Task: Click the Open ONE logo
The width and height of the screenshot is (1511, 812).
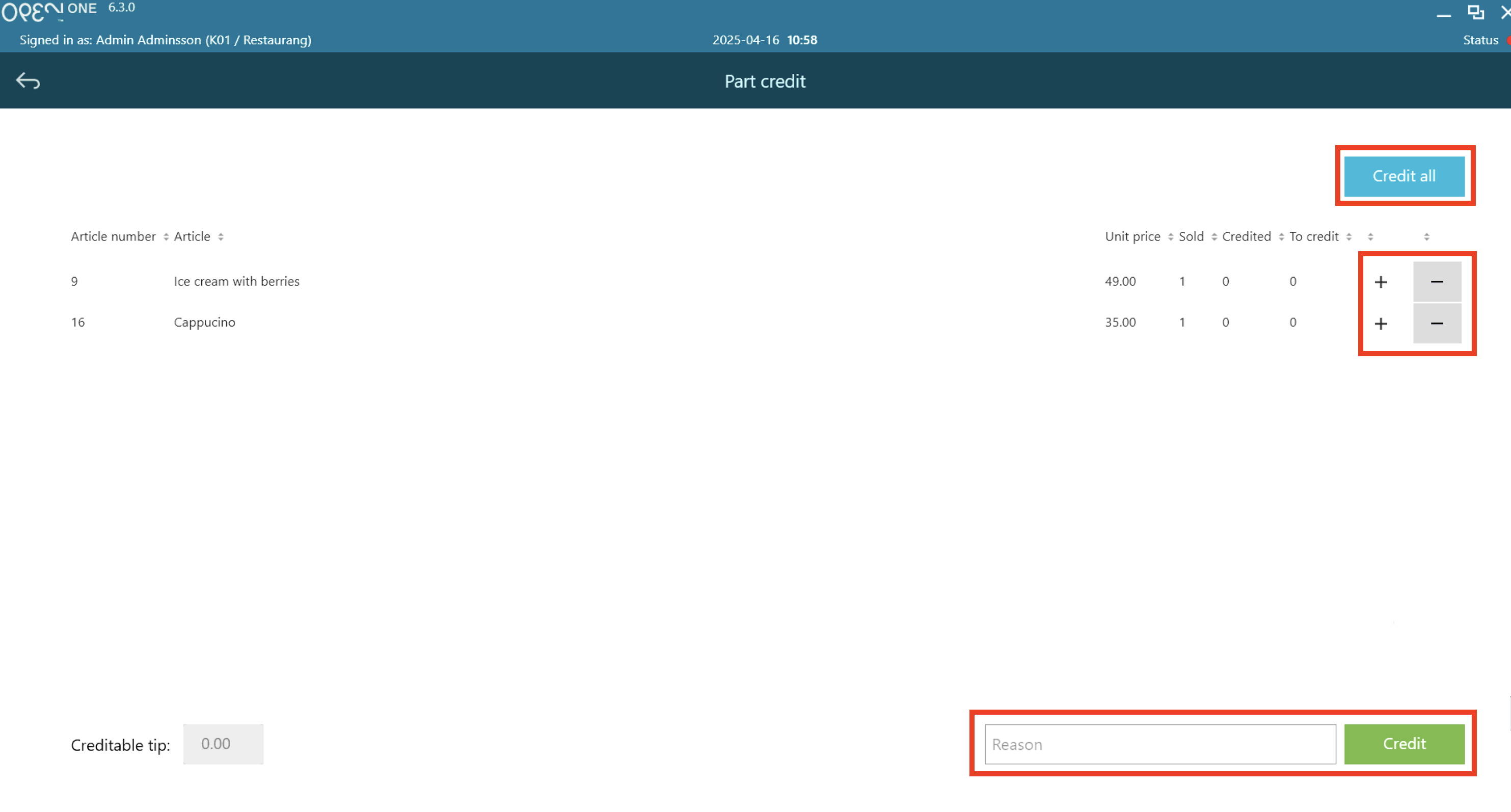Action: coord(49,11)
